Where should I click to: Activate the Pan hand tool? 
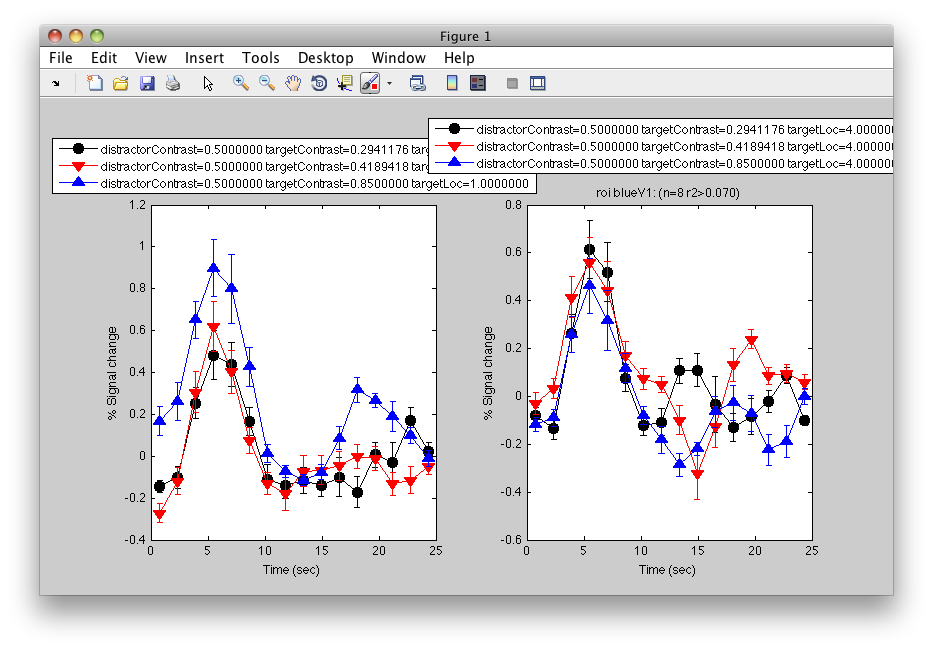[293, 83]
